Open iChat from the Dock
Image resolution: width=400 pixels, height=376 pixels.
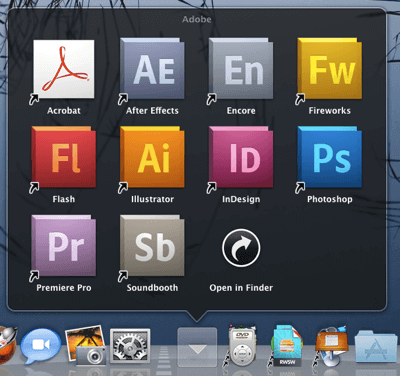pyautogui.click(x=41, y=346)
